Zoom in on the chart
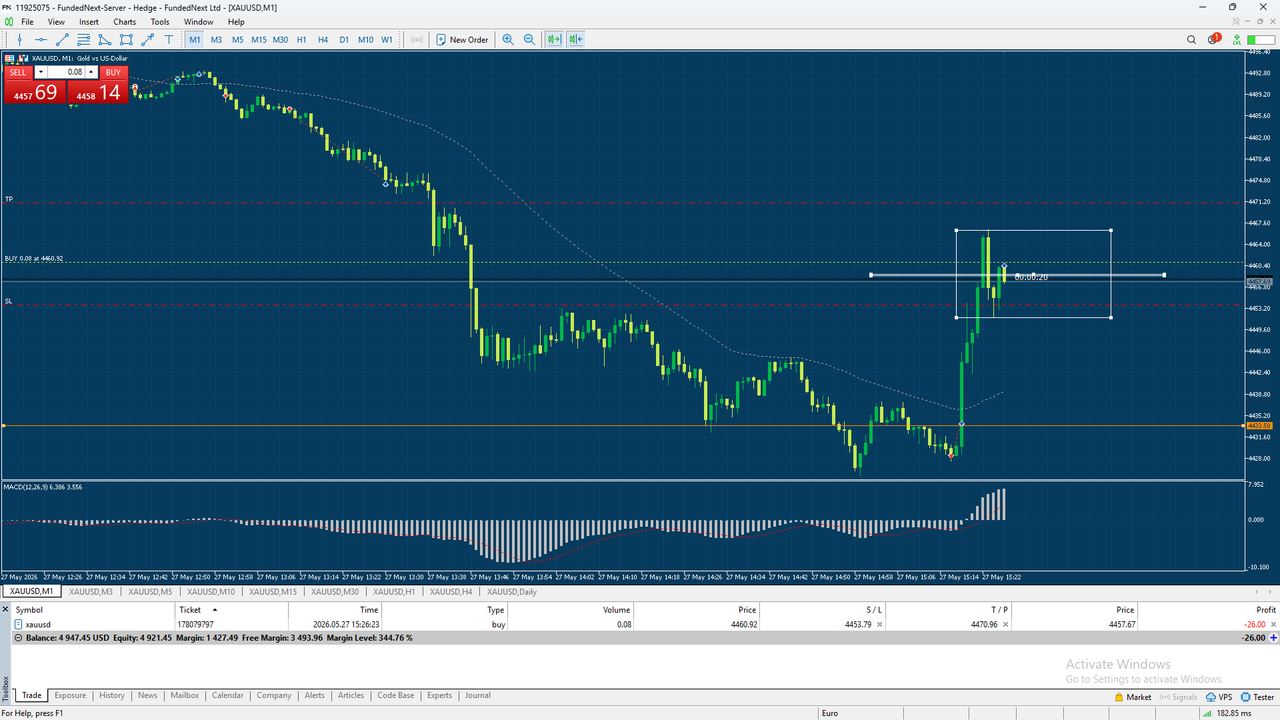Viewport: 1280px width, 720px height. [x=508, y=40]
